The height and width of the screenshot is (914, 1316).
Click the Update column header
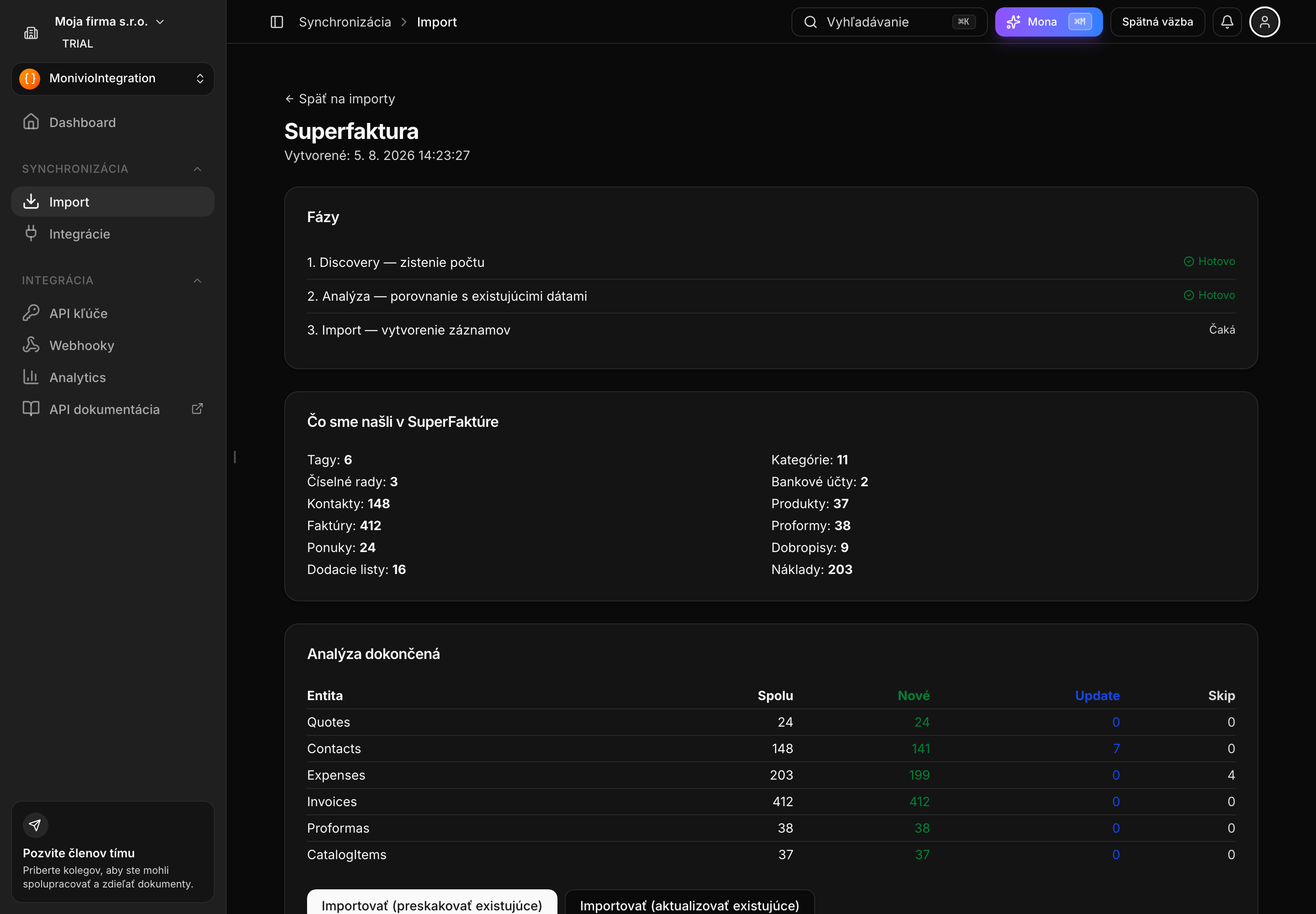[1097, 695]
